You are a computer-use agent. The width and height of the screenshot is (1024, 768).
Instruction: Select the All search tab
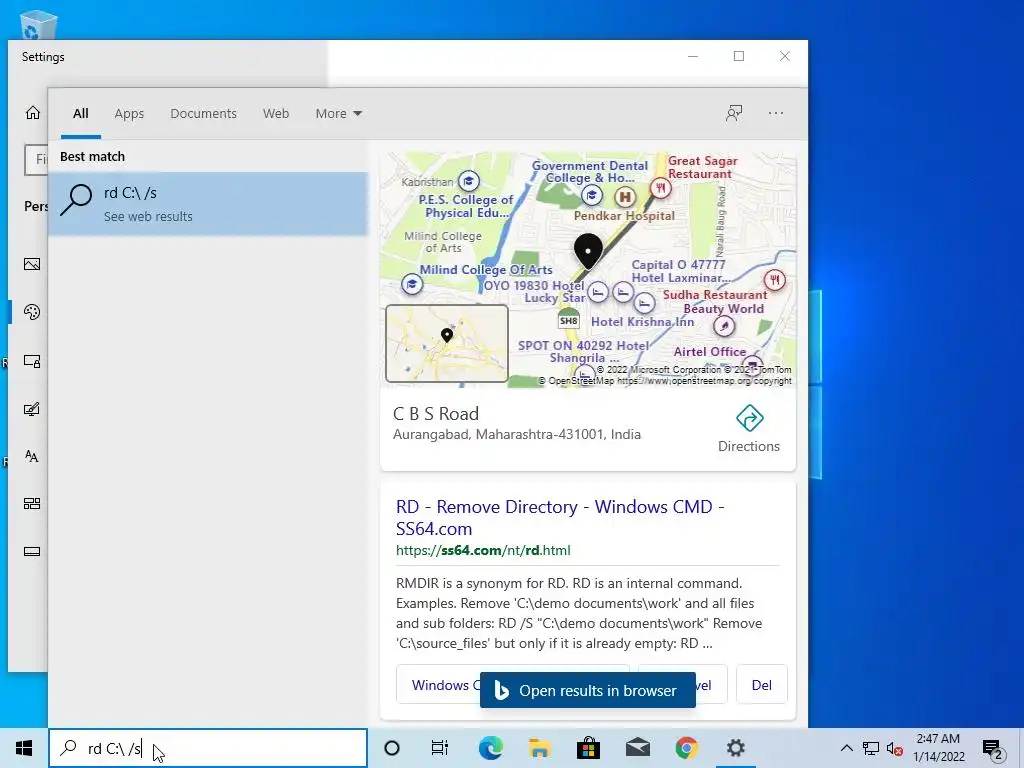tap(81, 113)
